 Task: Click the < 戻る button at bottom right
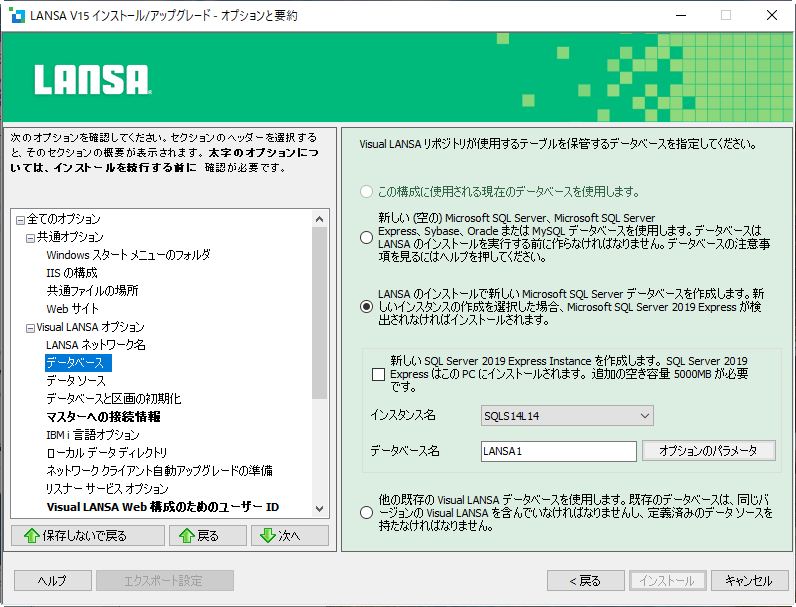(586, 581)
